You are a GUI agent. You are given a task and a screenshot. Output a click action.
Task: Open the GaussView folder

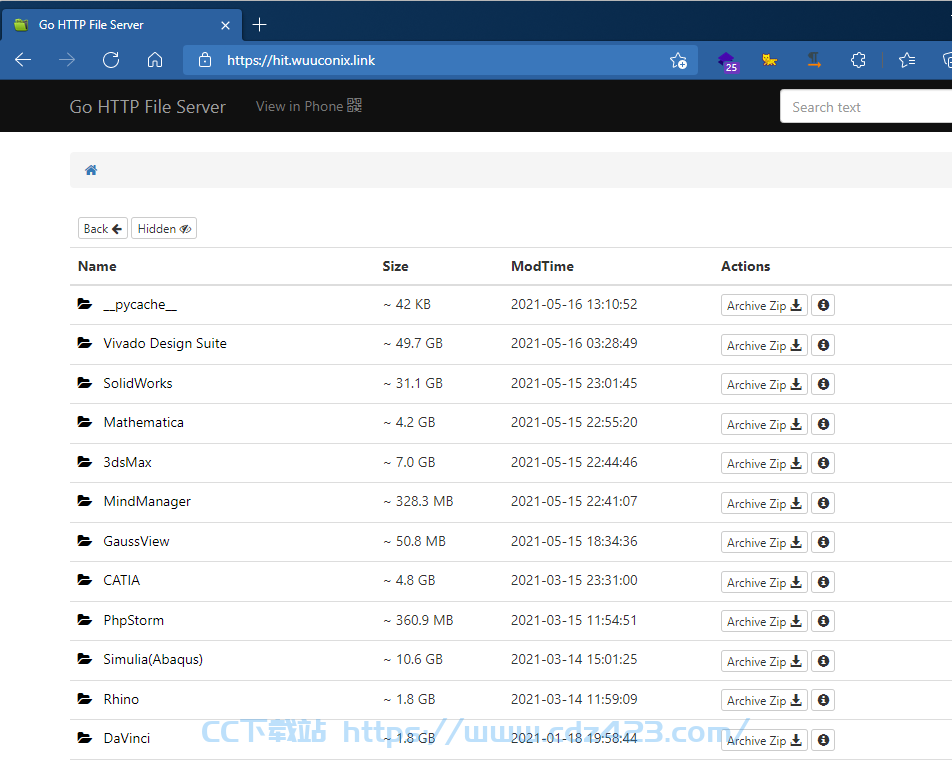point(136,541)
